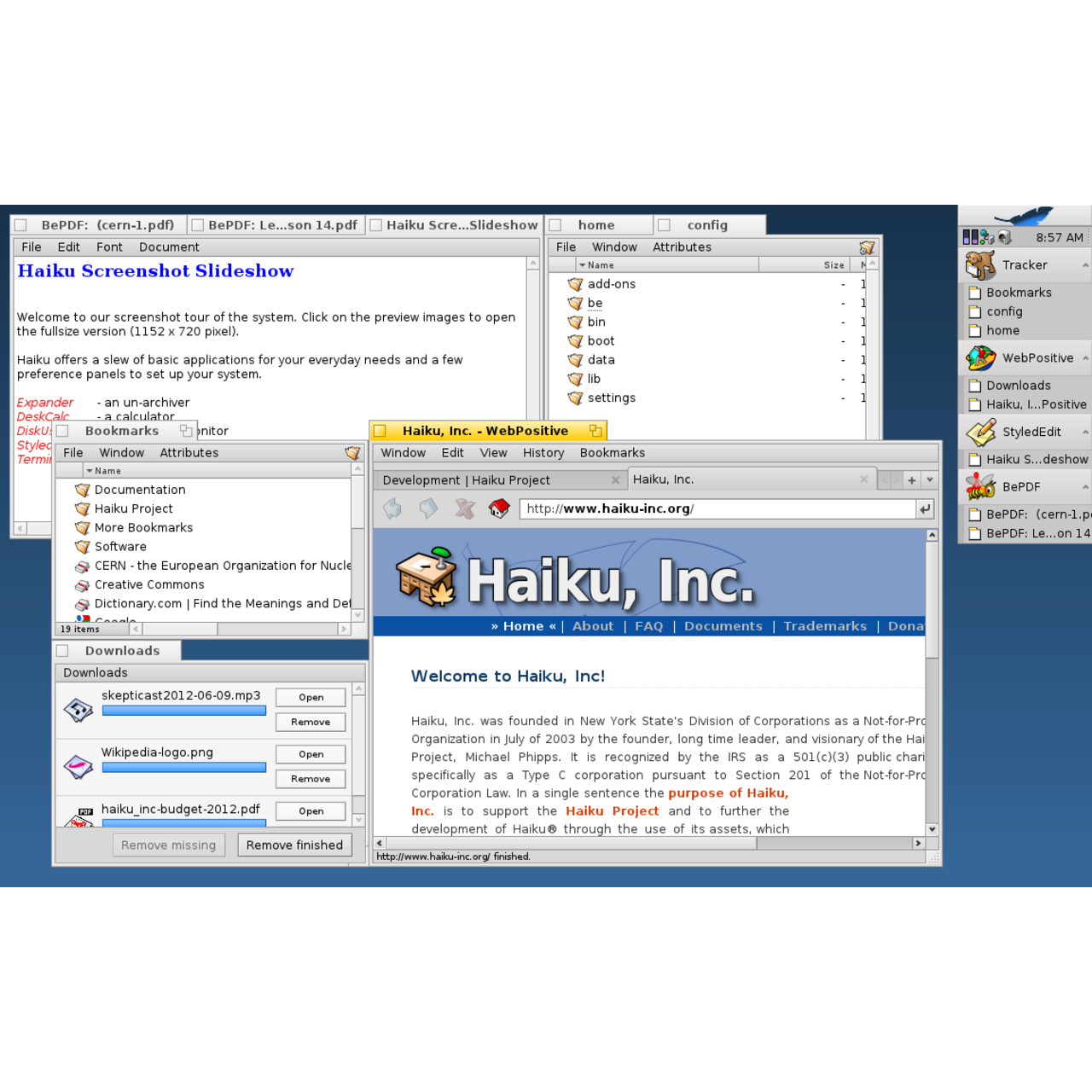Viewport: 1092px width, 1092px height.
Task: Click the BePDF bee icon in the Deskbar
Action: (979, 486)
